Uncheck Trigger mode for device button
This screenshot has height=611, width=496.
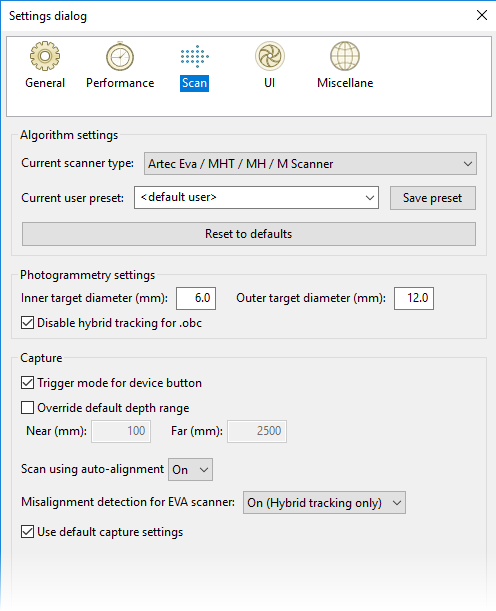click(27, 383)
